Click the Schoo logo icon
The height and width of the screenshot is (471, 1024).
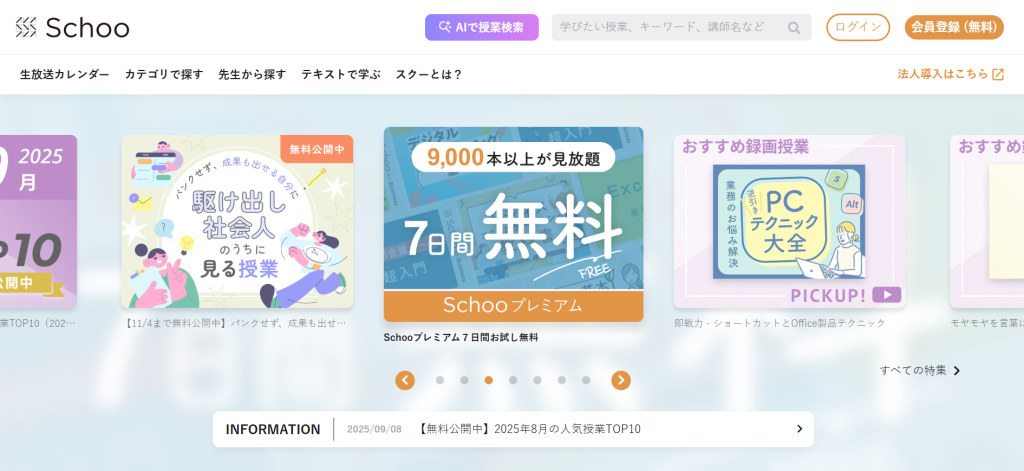click(26, 27)
